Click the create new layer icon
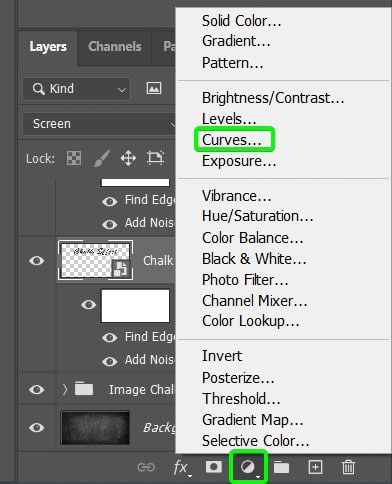Screen dimensions: 392x484 point(315,467)
